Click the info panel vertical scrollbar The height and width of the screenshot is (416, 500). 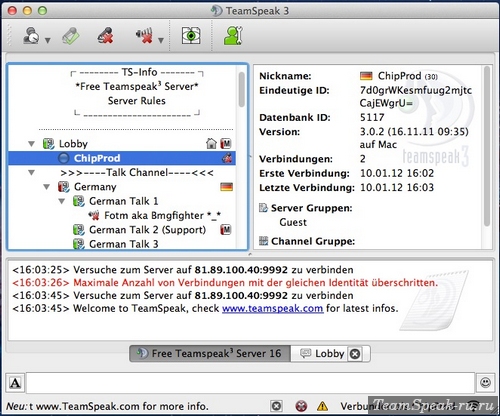(x=487, y=147)
